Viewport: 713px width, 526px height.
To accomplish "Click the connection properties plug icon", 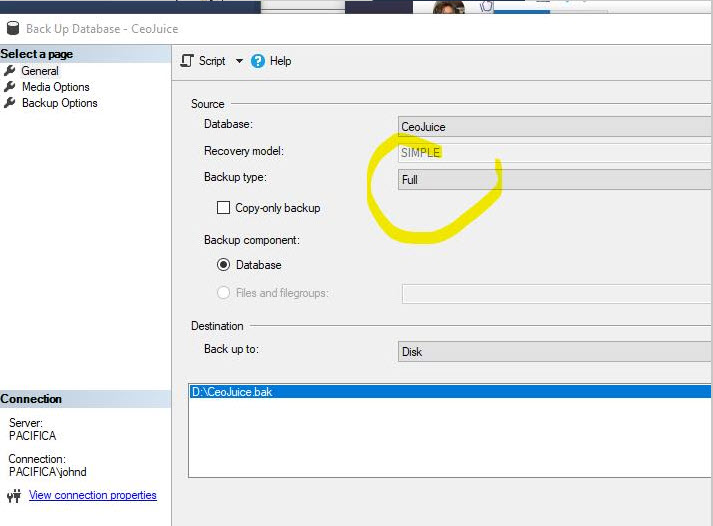I will coord(14,495).
